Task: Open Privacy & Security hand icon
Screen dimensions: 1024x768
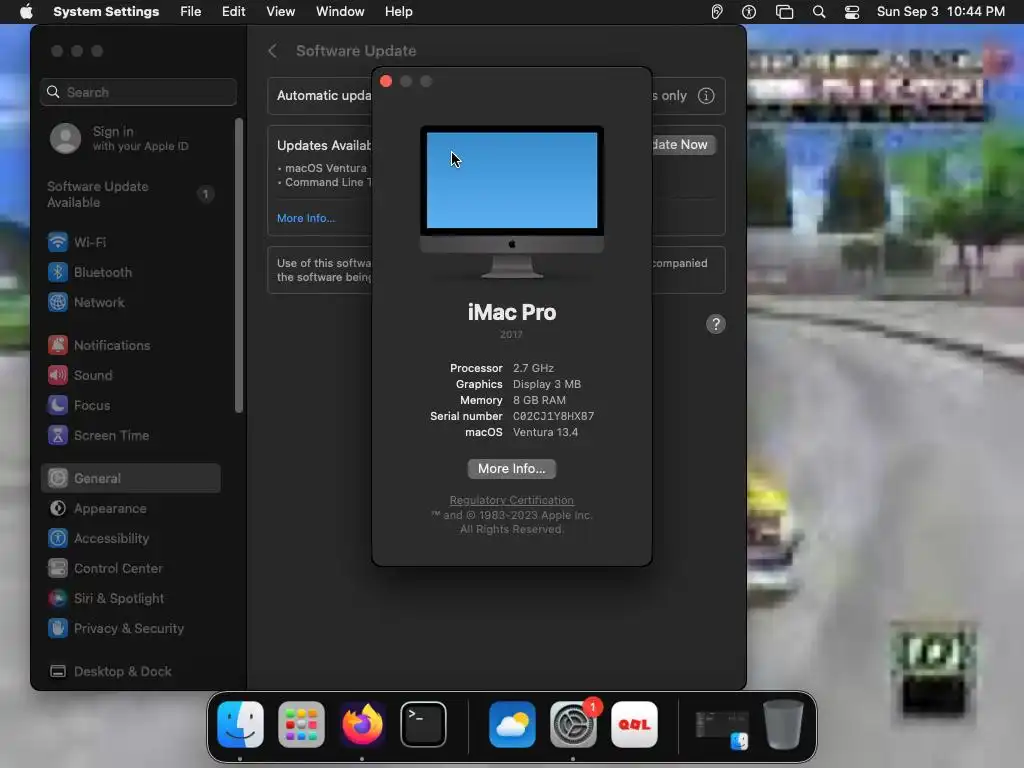Action: (x=57, y=629)
